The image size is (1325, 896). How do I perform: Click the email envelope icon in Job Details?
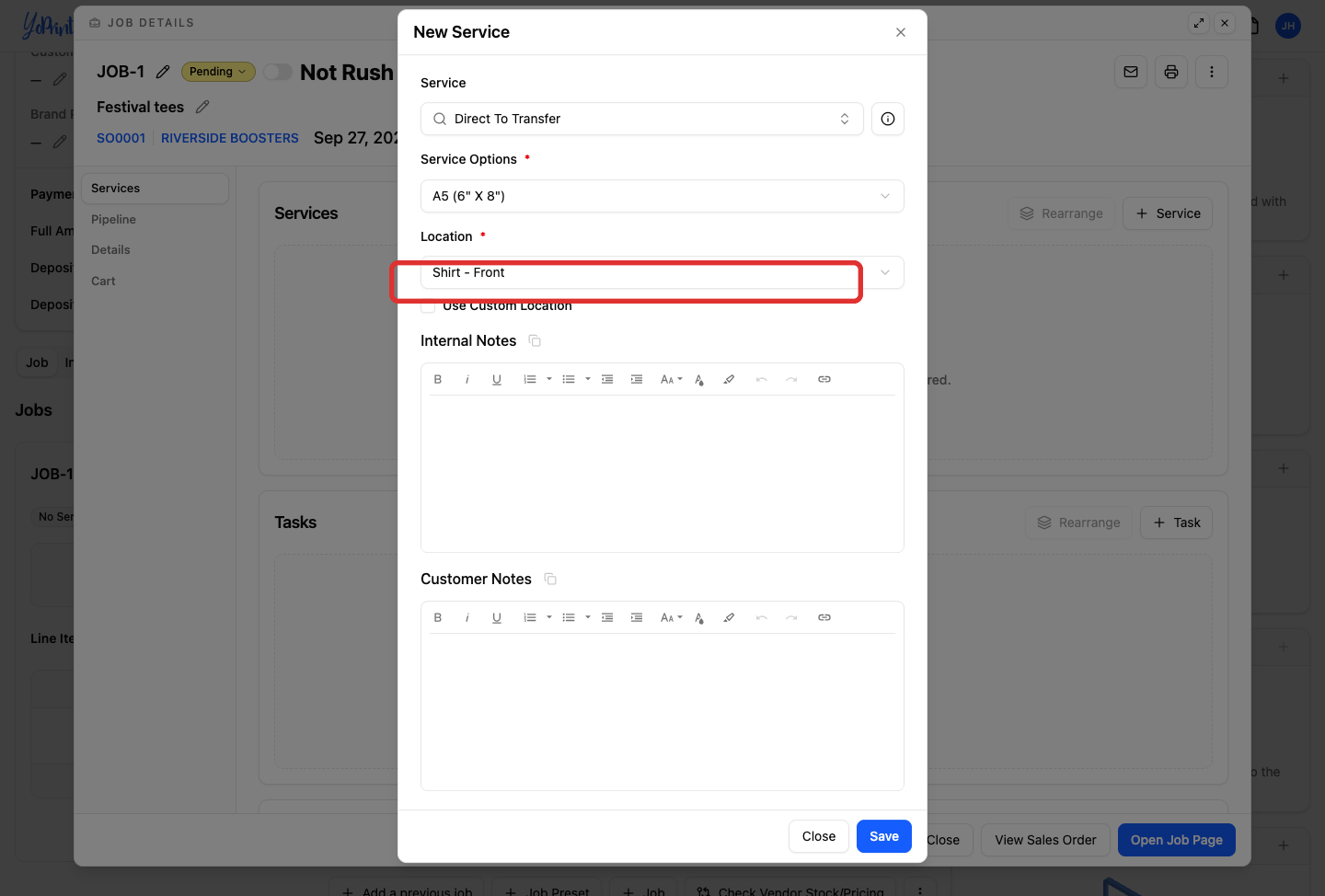tap(1131, 72)
